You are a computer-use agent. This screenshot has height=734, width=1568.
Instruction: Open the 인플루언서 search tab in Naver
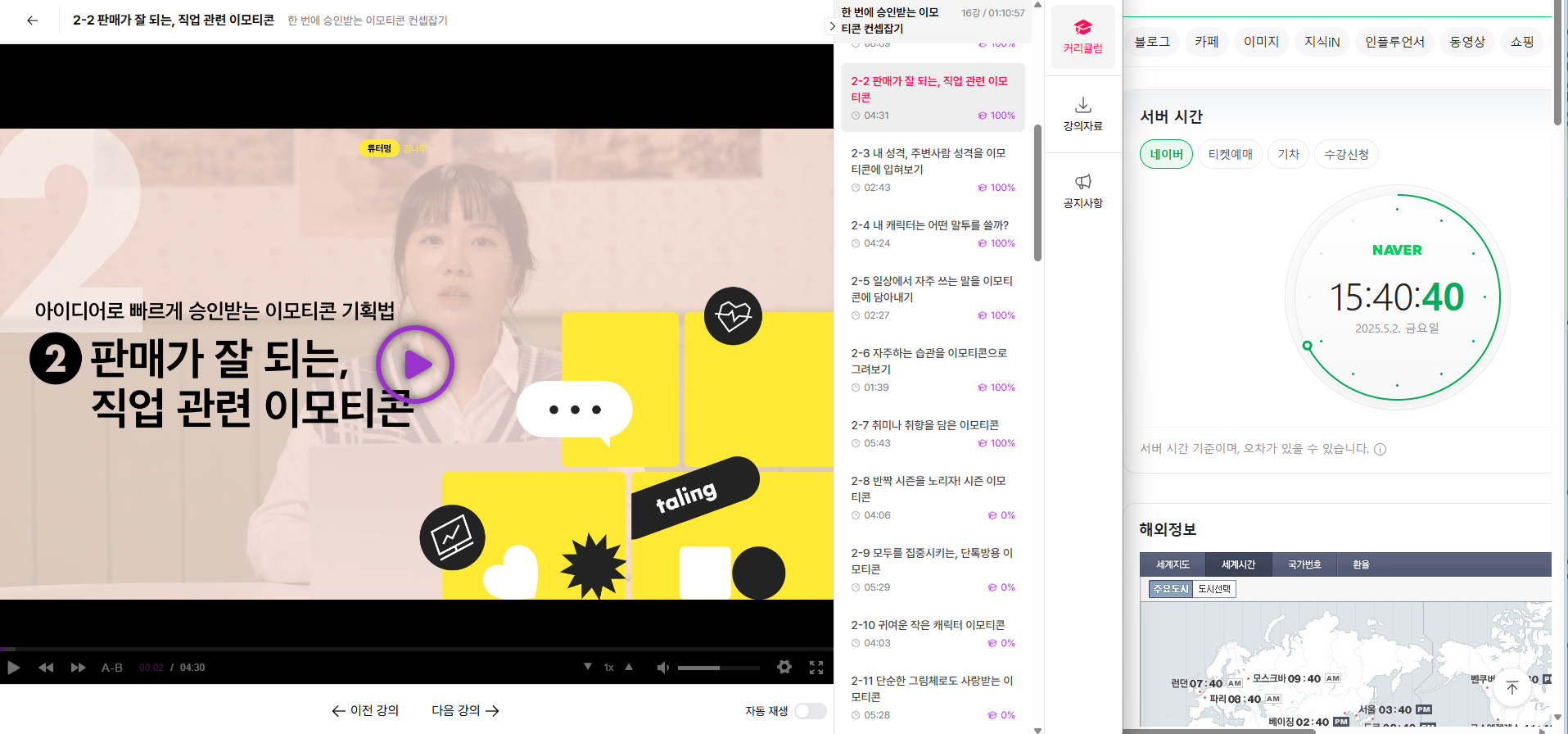(x=1394, y=42)
